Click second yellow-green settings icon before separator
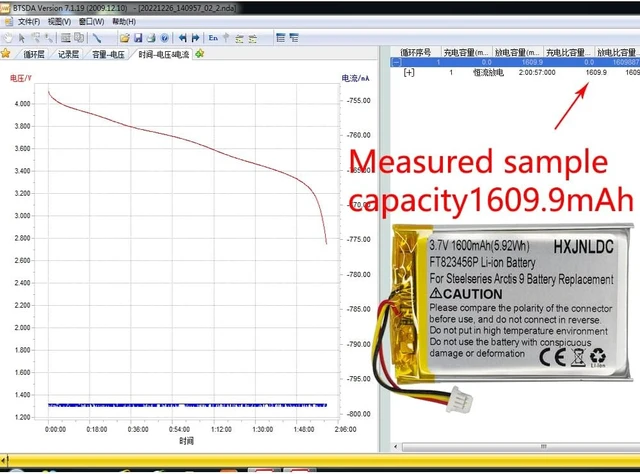The width and height of the screenshot is (640, 474). click(253, 39)
